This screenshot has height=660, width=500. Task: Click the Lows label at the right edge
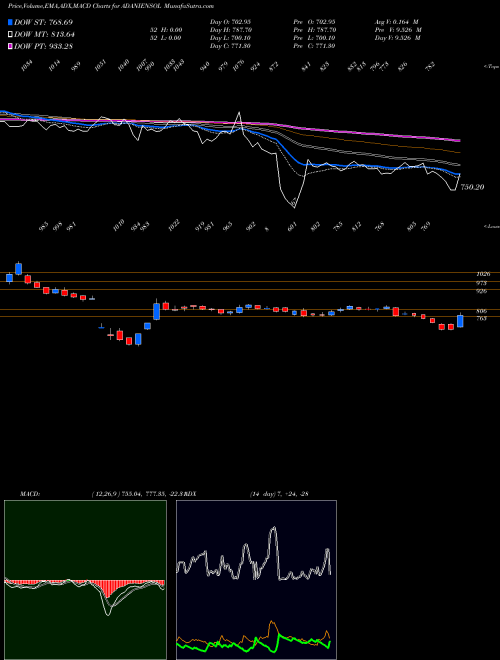click(x=492, y=226)
